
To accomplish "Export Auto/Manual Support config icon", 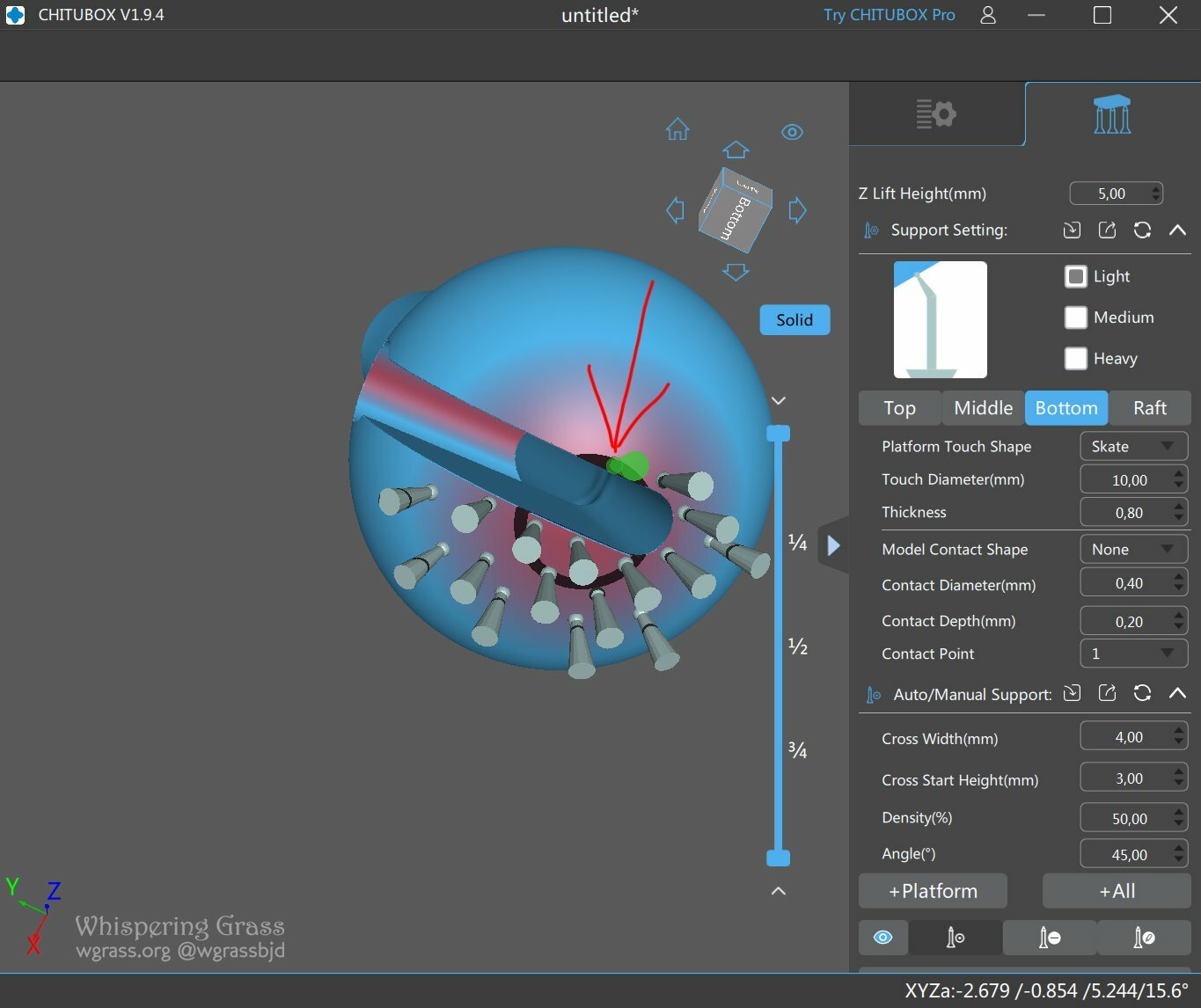I will (1107, 693).
